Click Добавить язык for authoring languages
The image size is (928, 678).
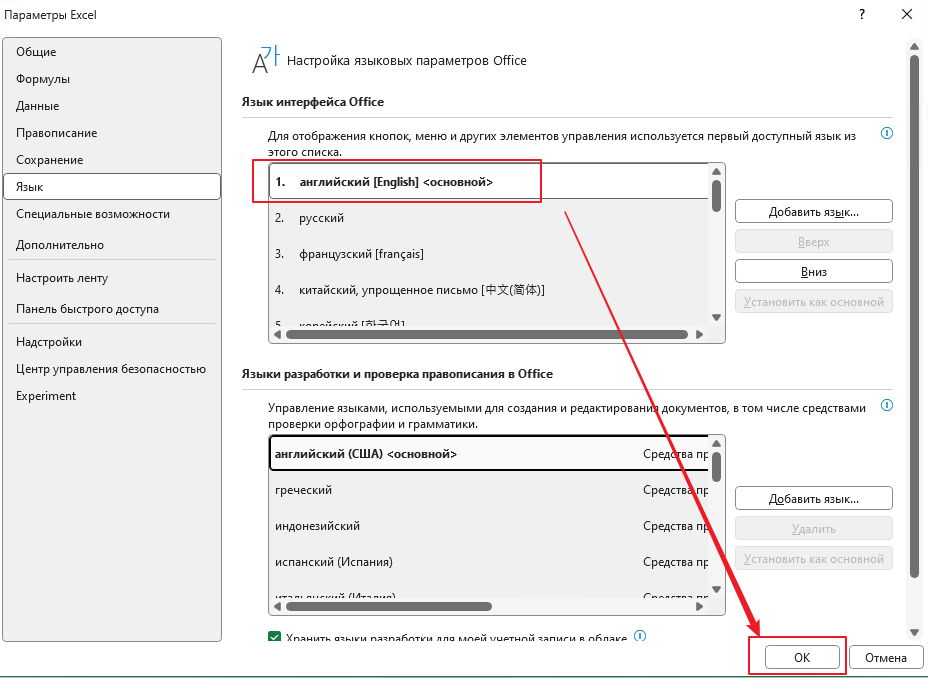pos(814,499)
